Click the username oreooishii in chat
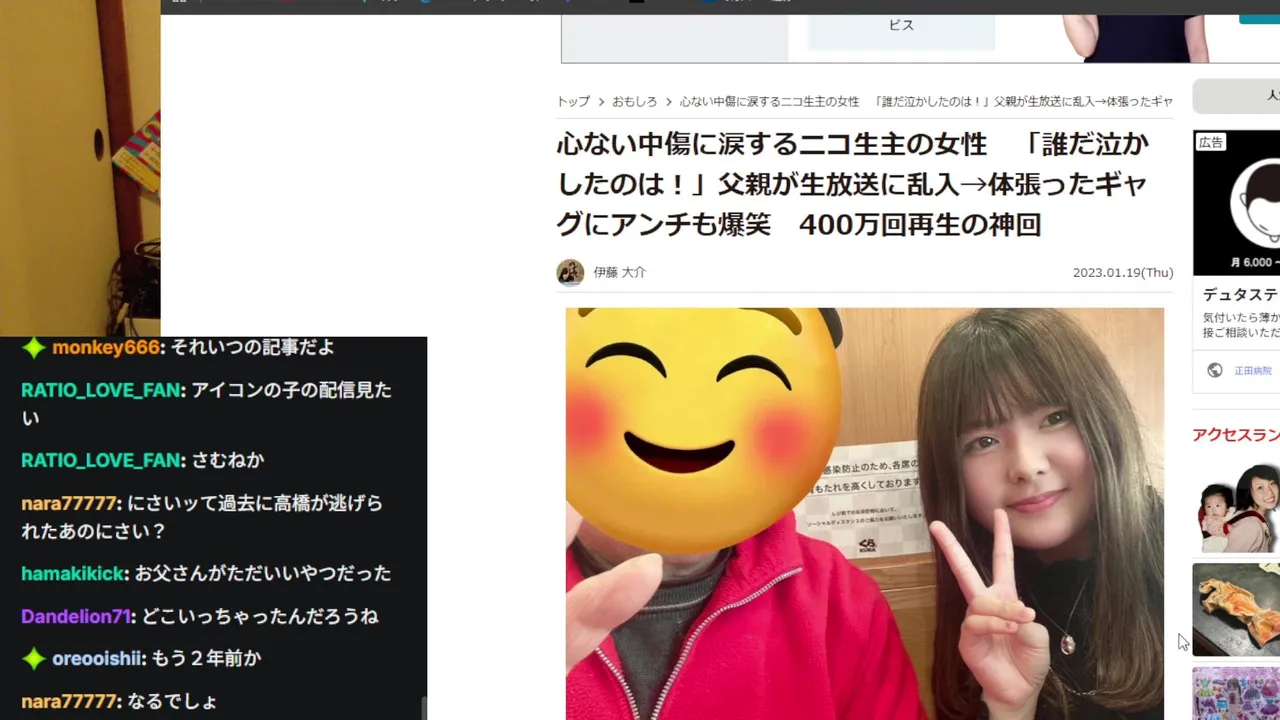The image size is (1280, 720). tap(99, 659)
